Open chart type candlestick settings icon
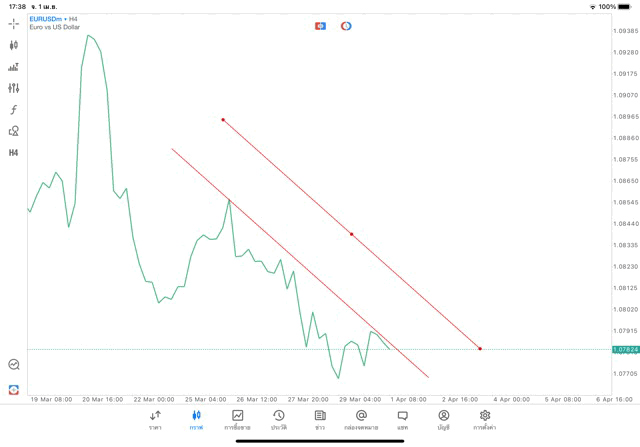640x447 pixels. [x=14, y=45]
